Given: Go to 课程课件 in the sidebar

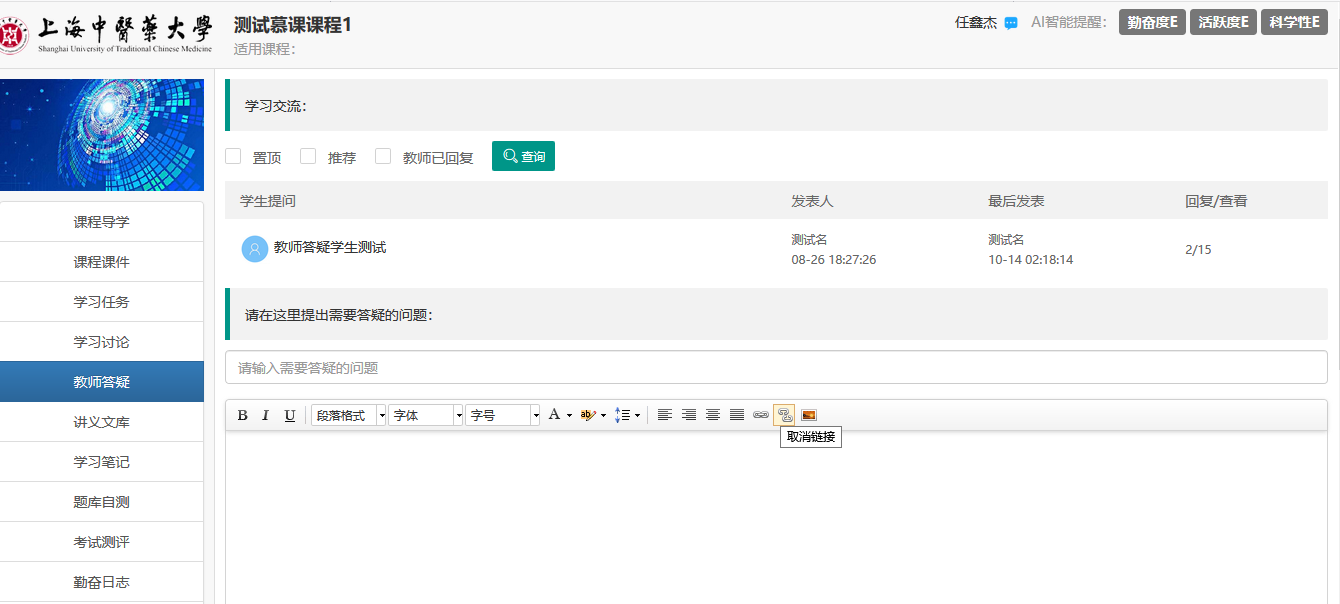Looking at the screenshot, I should [x=101, y=262].
